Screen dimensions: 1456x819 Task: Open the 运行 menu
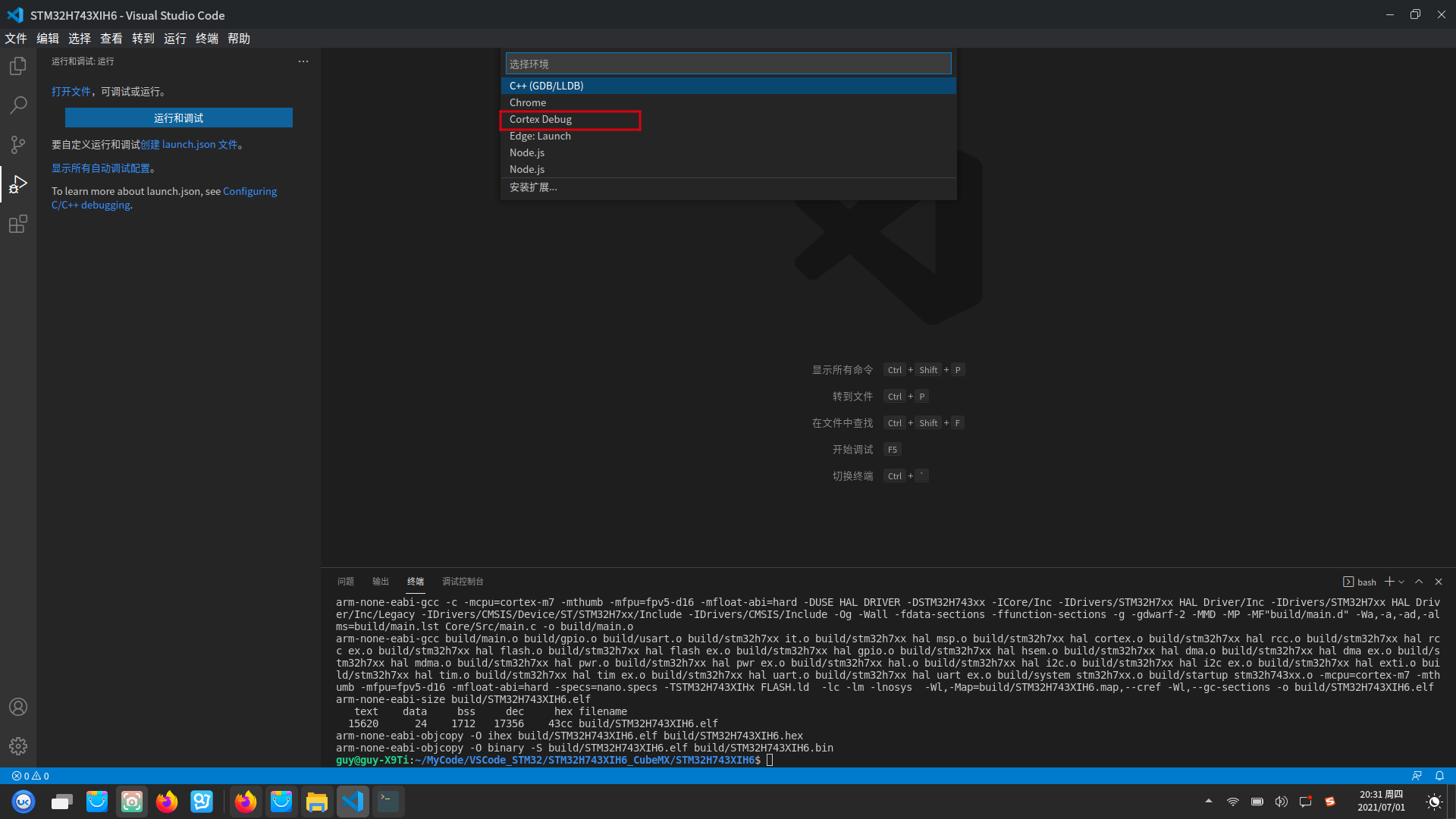[175, 39]
